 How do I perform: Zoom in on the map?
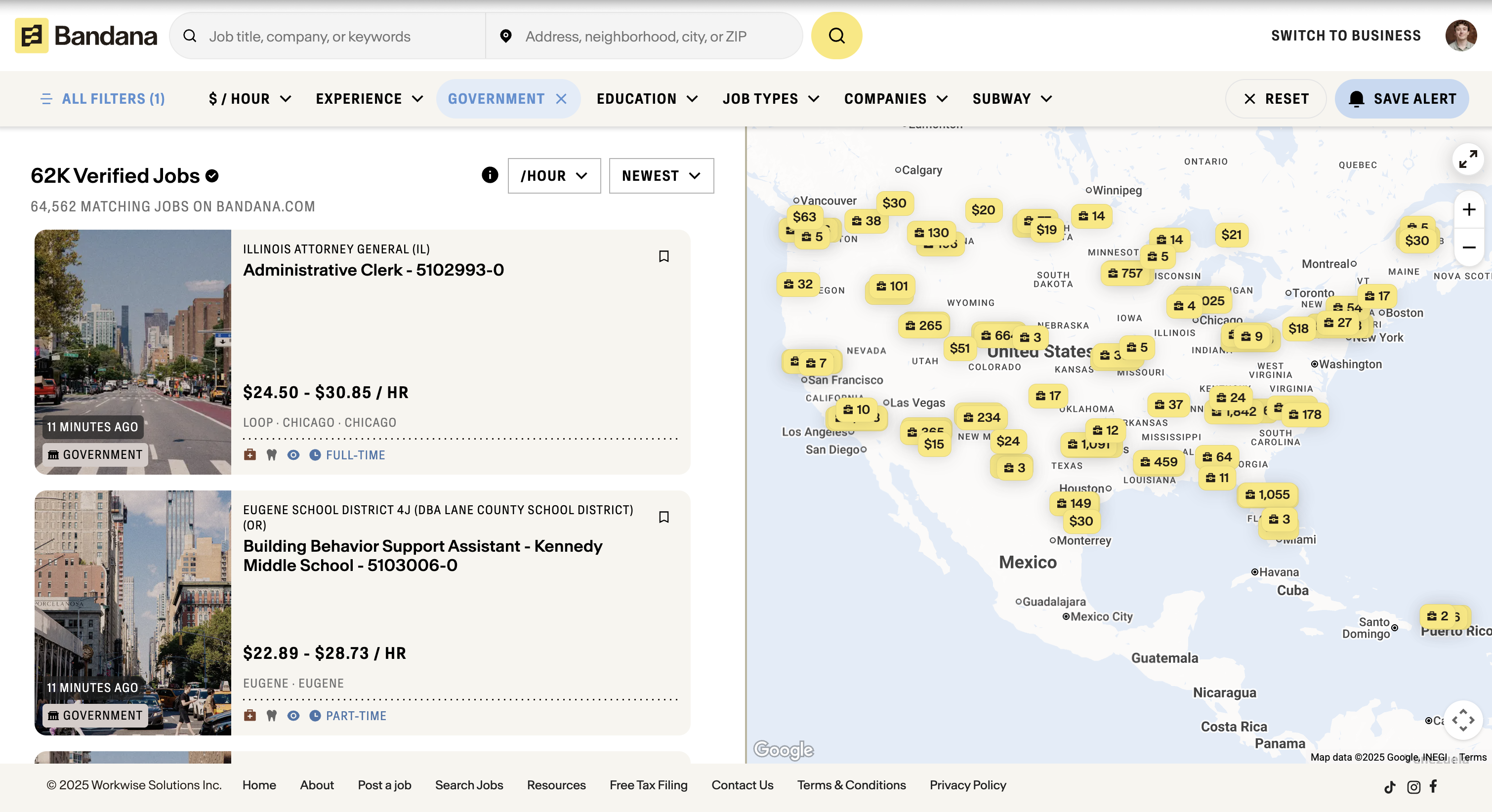point(1468,209)
